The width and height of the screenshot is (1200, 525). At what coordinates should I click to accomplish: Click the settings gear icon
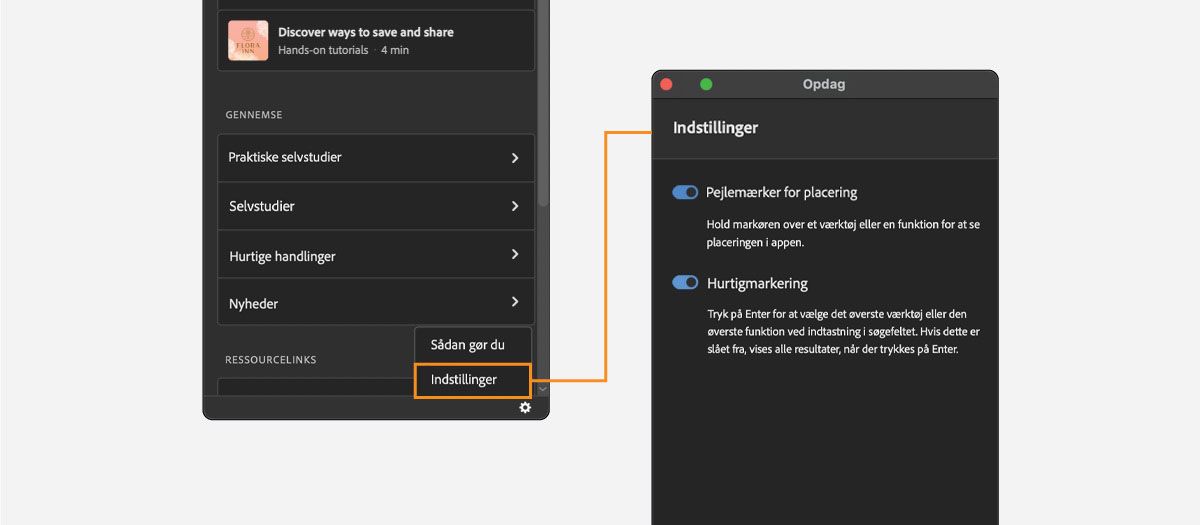(525, 408)
